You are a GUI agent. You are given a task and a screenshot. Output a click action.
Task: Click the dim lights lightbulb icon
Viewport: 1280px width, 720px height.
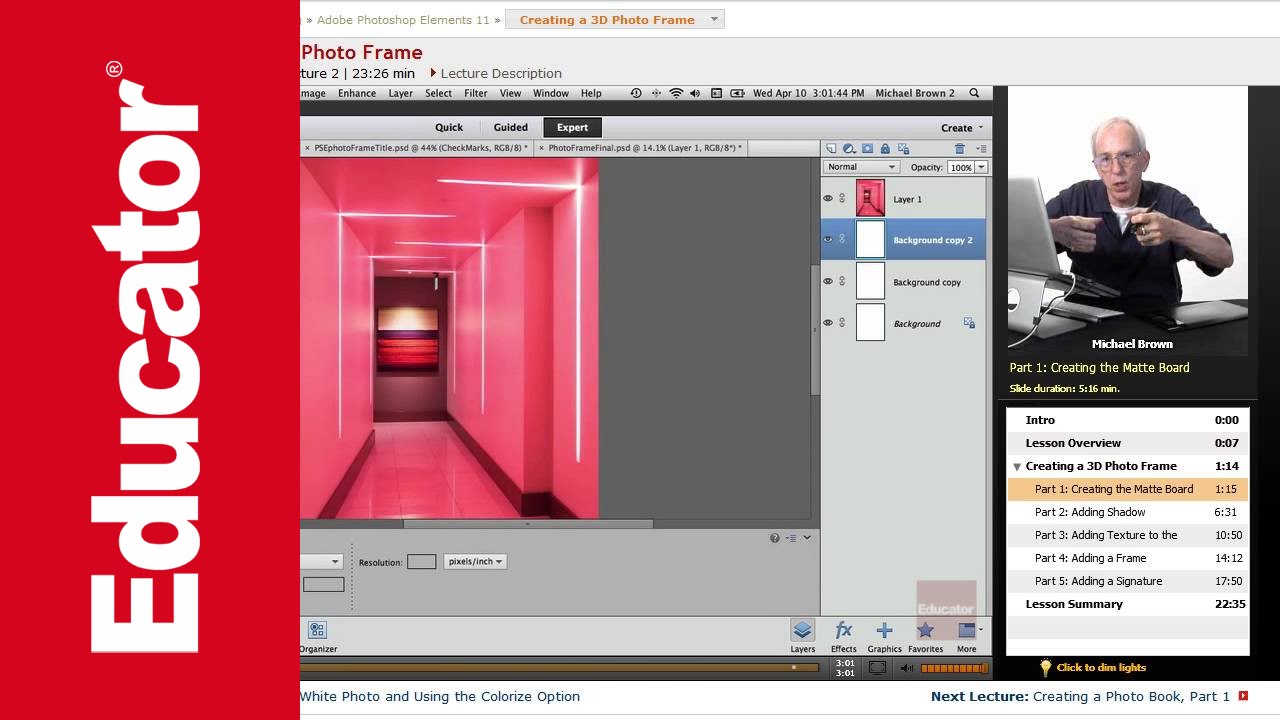click(1046, 667)
